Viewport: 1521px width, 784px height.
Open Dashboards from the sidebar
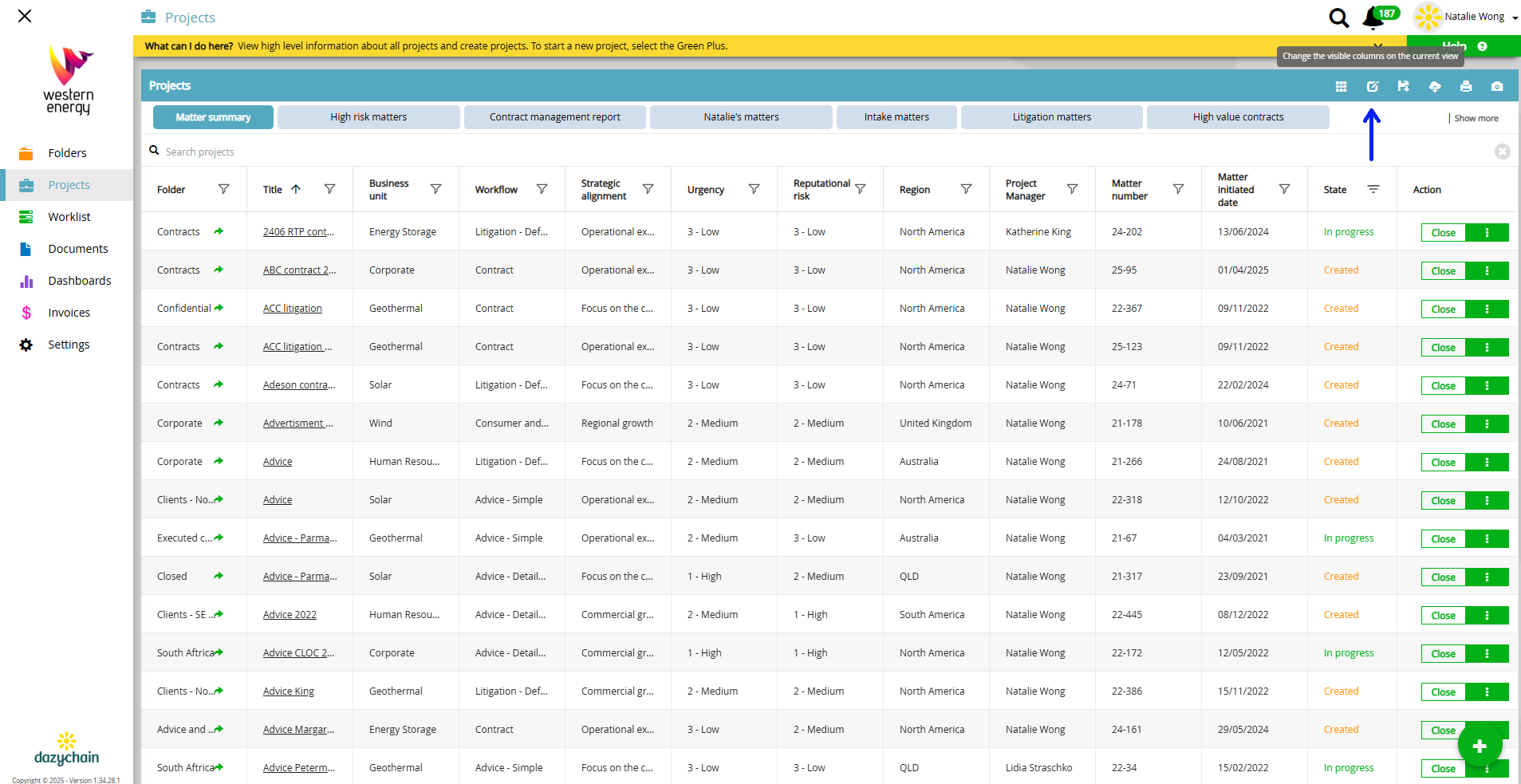(x=79, y=281)
